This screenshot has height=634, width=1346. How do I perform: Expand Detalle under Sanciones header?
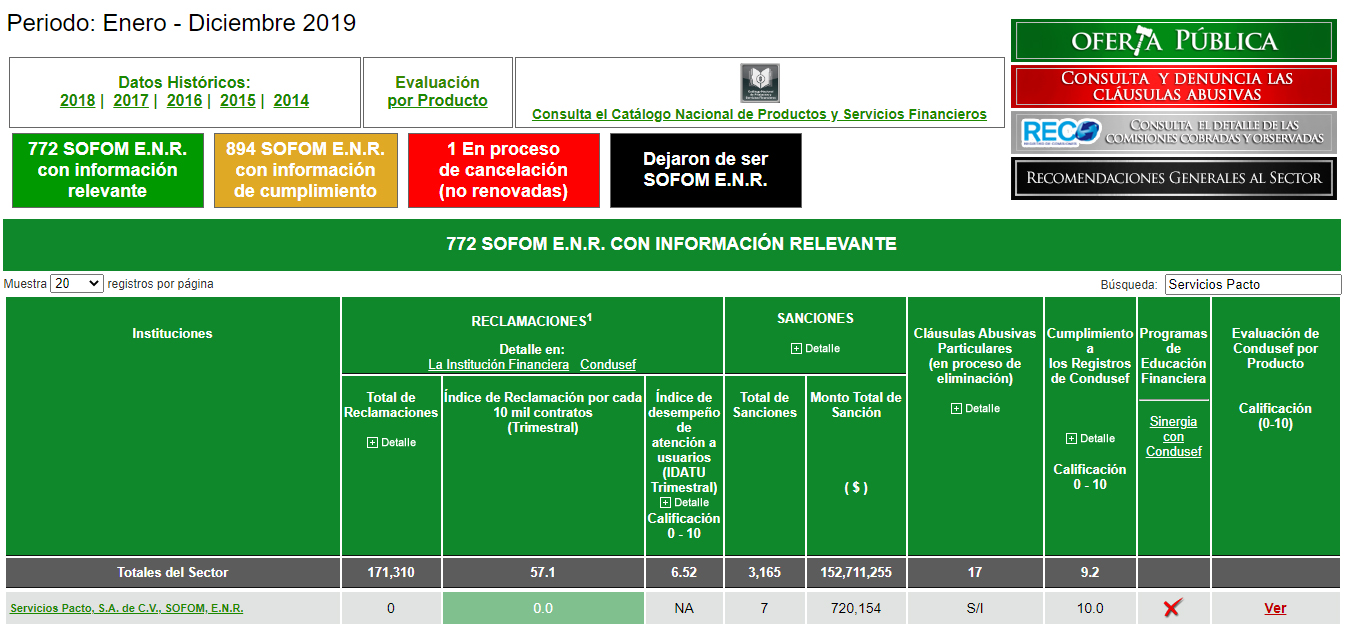click(815, 348)
